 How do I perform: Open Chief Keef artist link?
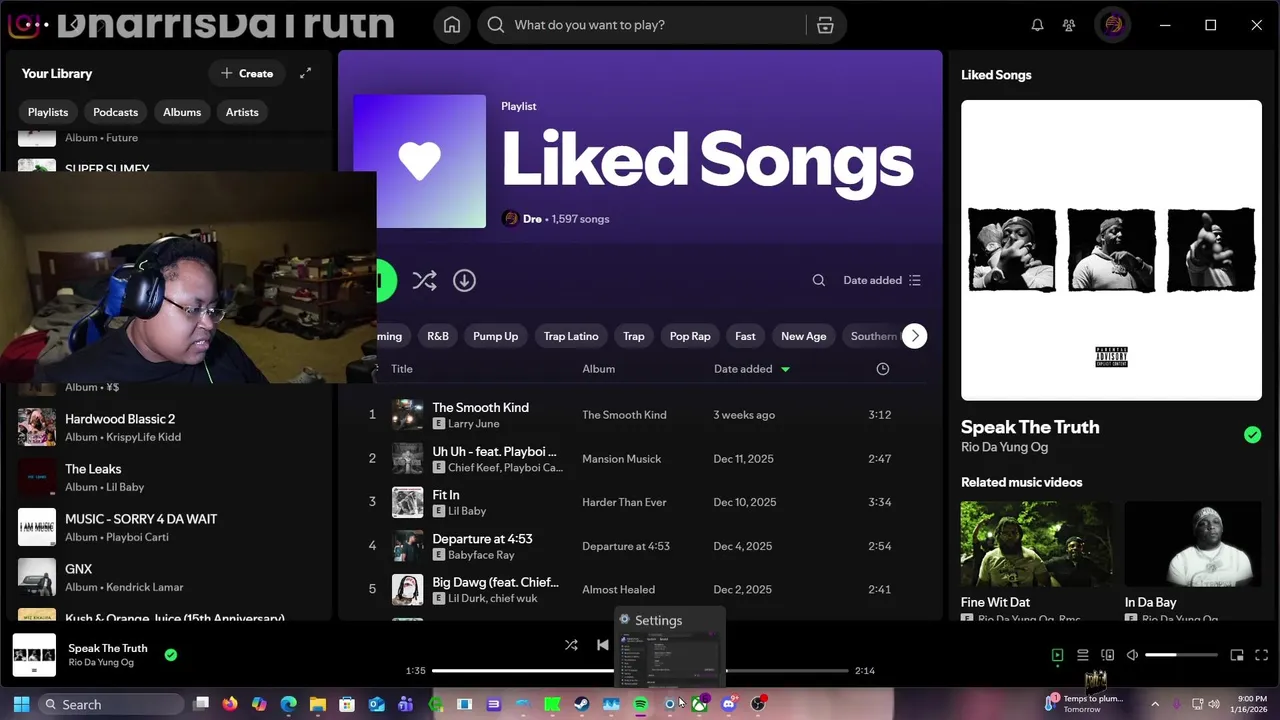pos(474,467)
